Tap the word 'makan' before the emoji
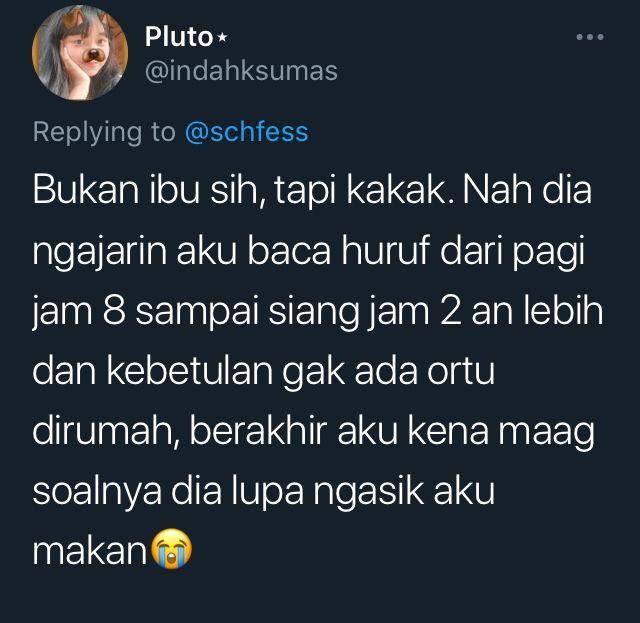This screenshot has height=623, width=640. 90,552
